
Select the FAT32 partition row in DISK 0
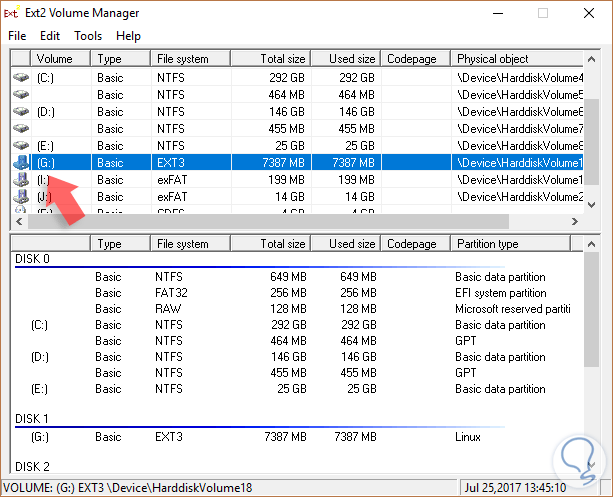pyautogui.click(x=297, y=293)
